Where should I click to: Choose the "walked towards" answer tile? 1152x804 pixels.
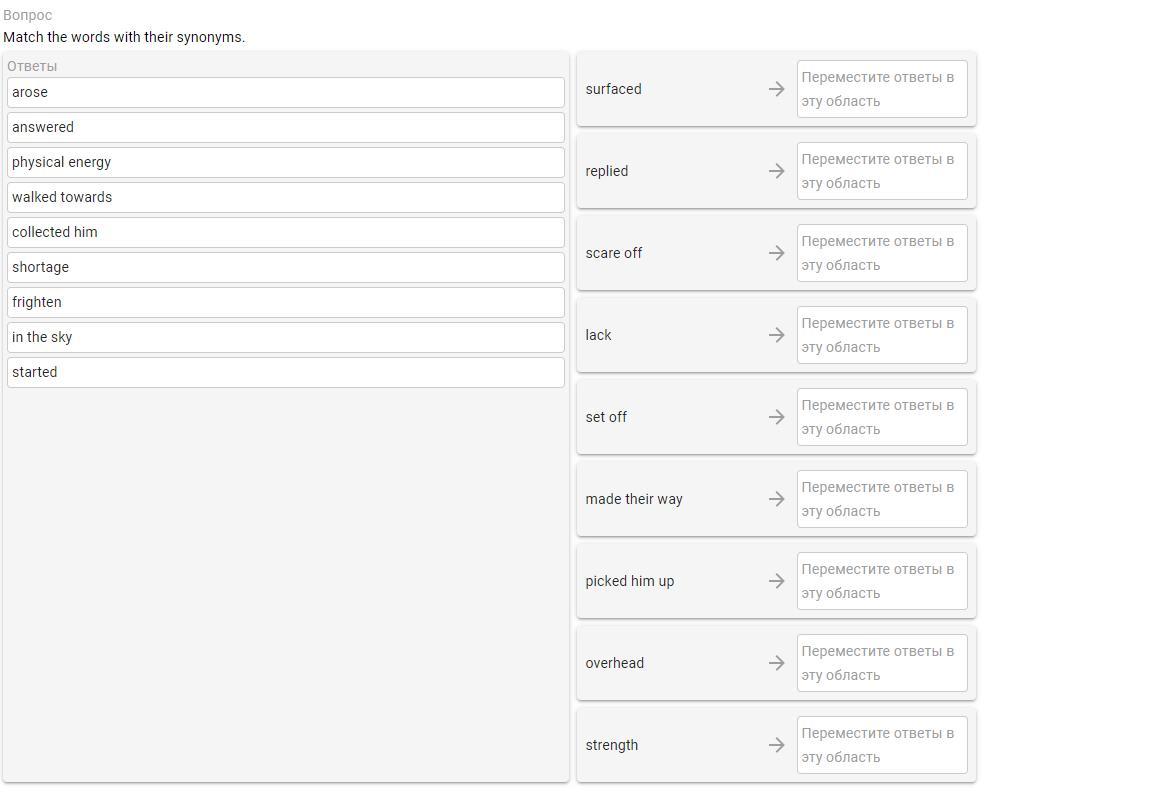(285, 197)
